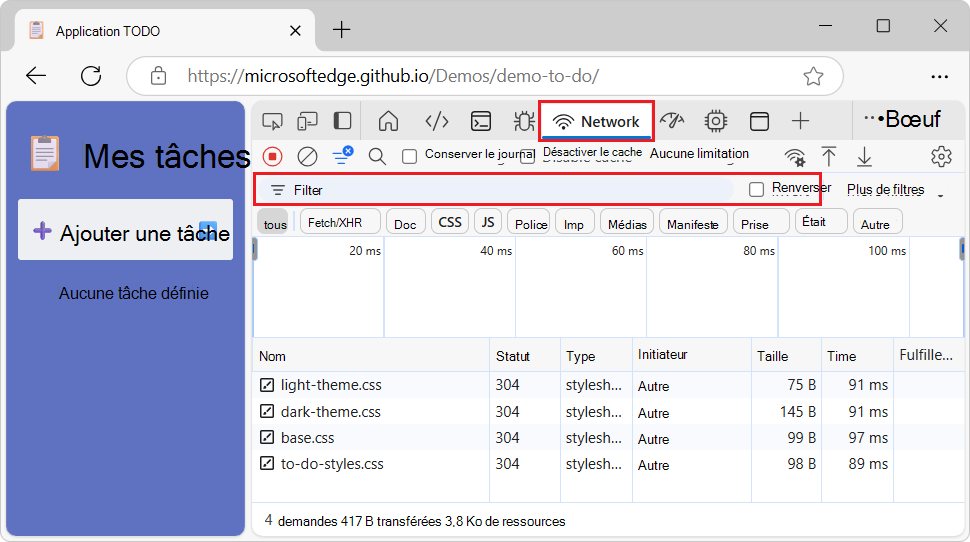Viewport: 970px width, 542px height.
Task: Select the Fetch/XHR filter type
Action: [x=342, y=223]
